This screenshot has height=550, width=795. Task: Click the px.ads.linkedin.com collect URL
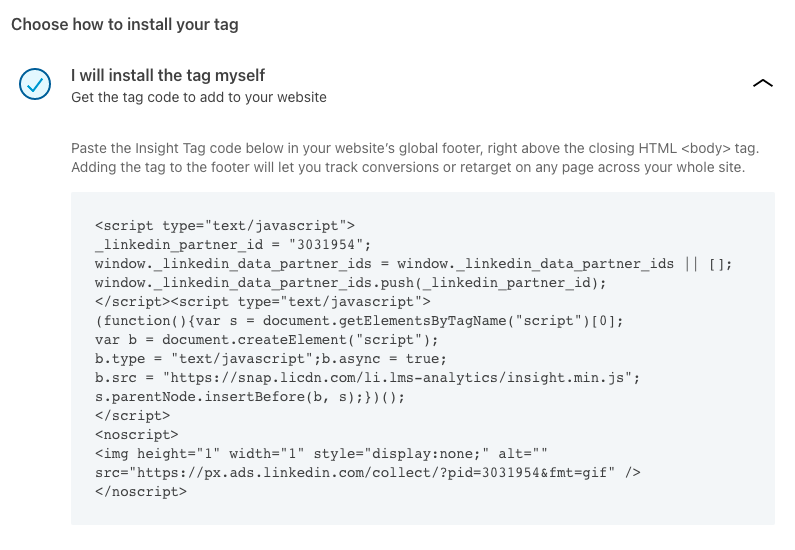(x=372, y=473)
